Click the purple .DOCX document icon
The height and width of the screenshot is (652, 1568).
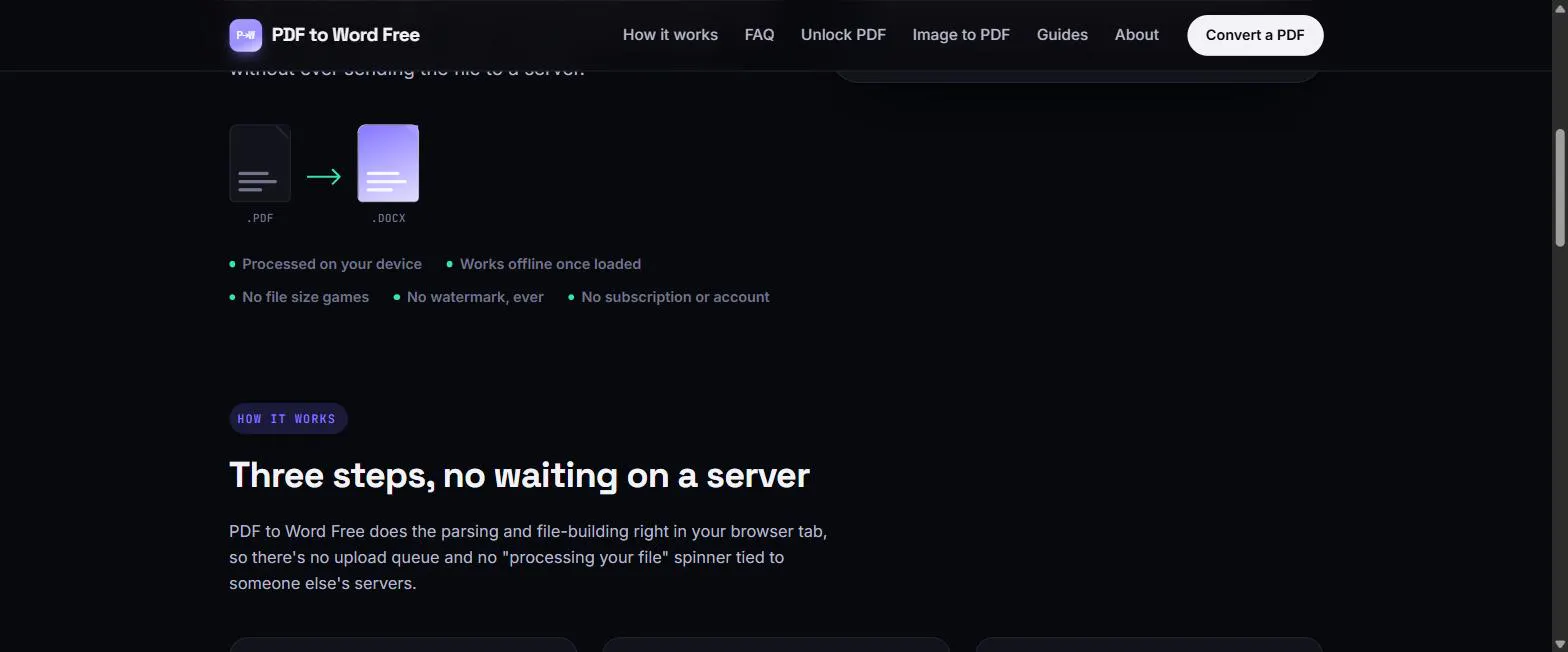tap(388, 164)
